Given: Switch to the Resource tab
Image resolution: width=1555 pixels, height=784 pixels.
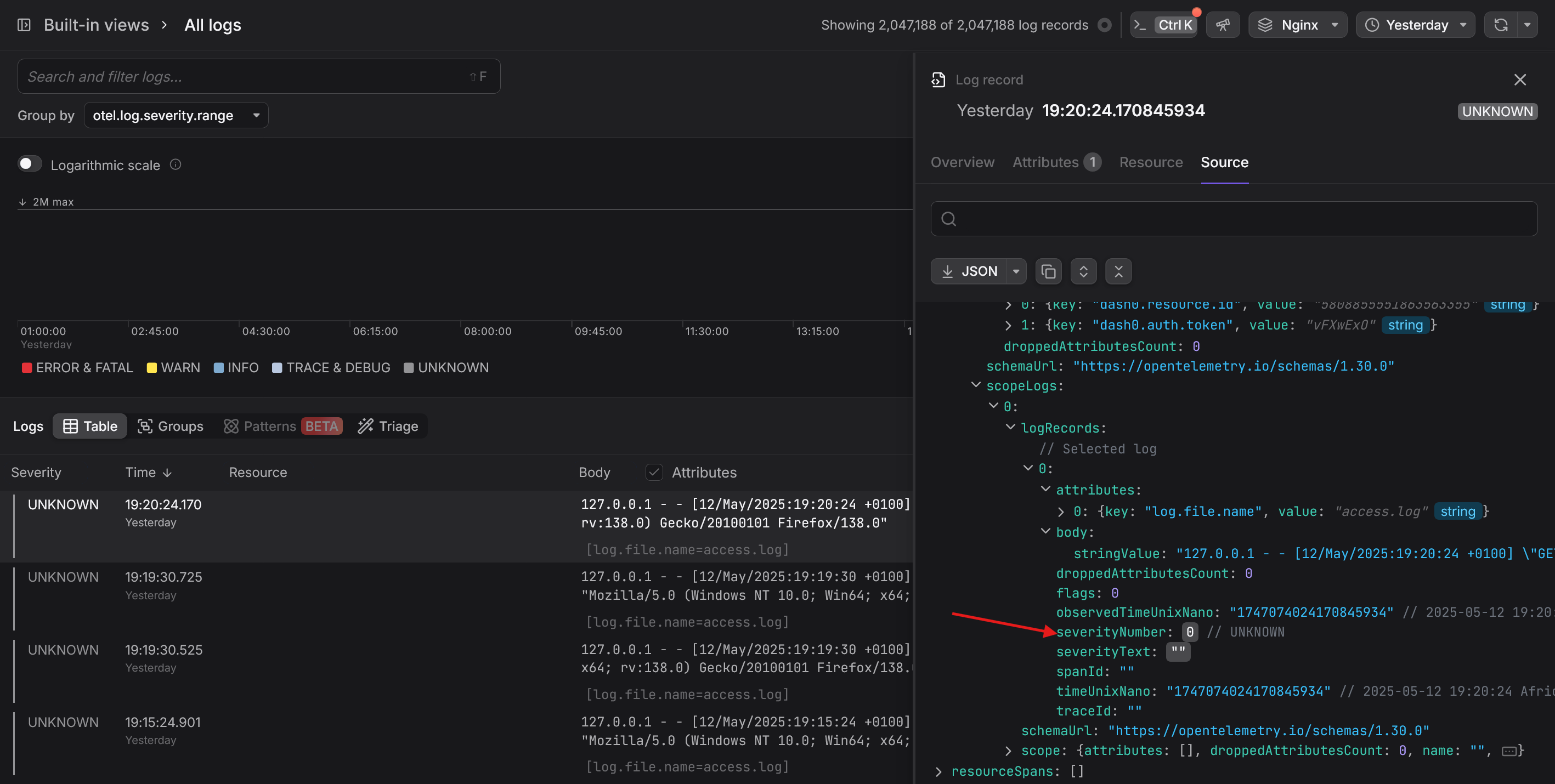Looking at the screenshot, I should tap(1151, 162).
